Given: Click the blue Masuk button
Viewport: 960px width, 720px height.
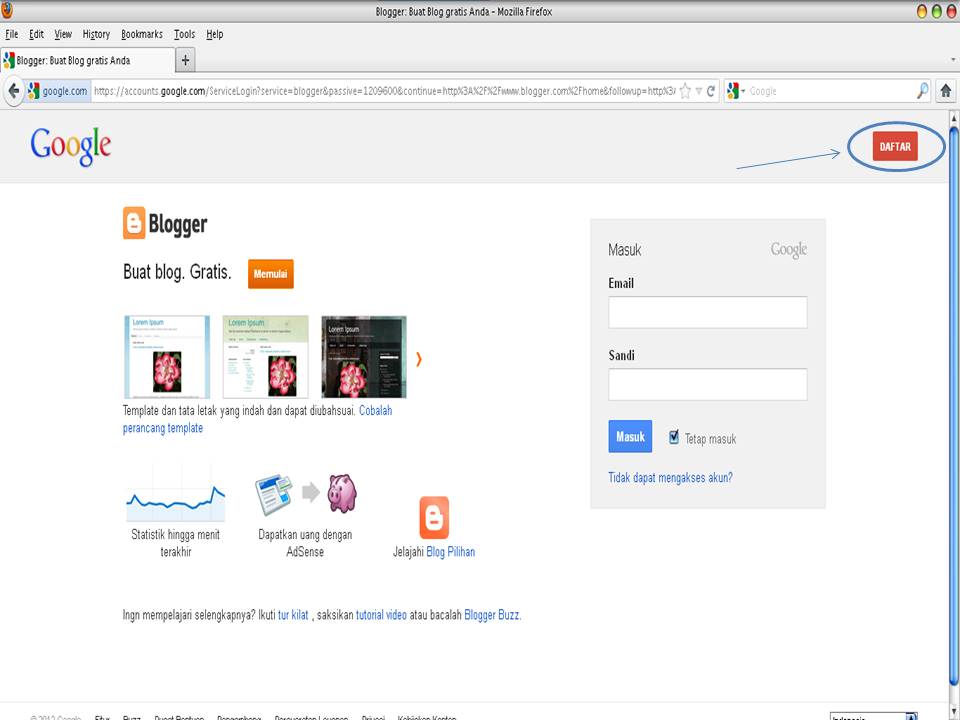Looking at the screenshot, I should [630, 437].
